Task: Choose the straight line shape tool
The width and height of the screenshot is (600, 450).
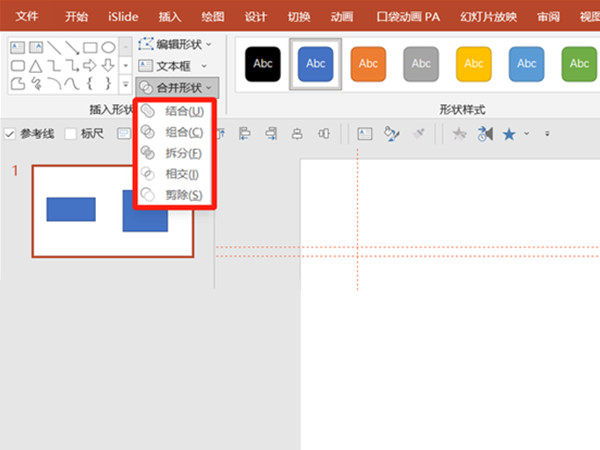Action: 54,47
